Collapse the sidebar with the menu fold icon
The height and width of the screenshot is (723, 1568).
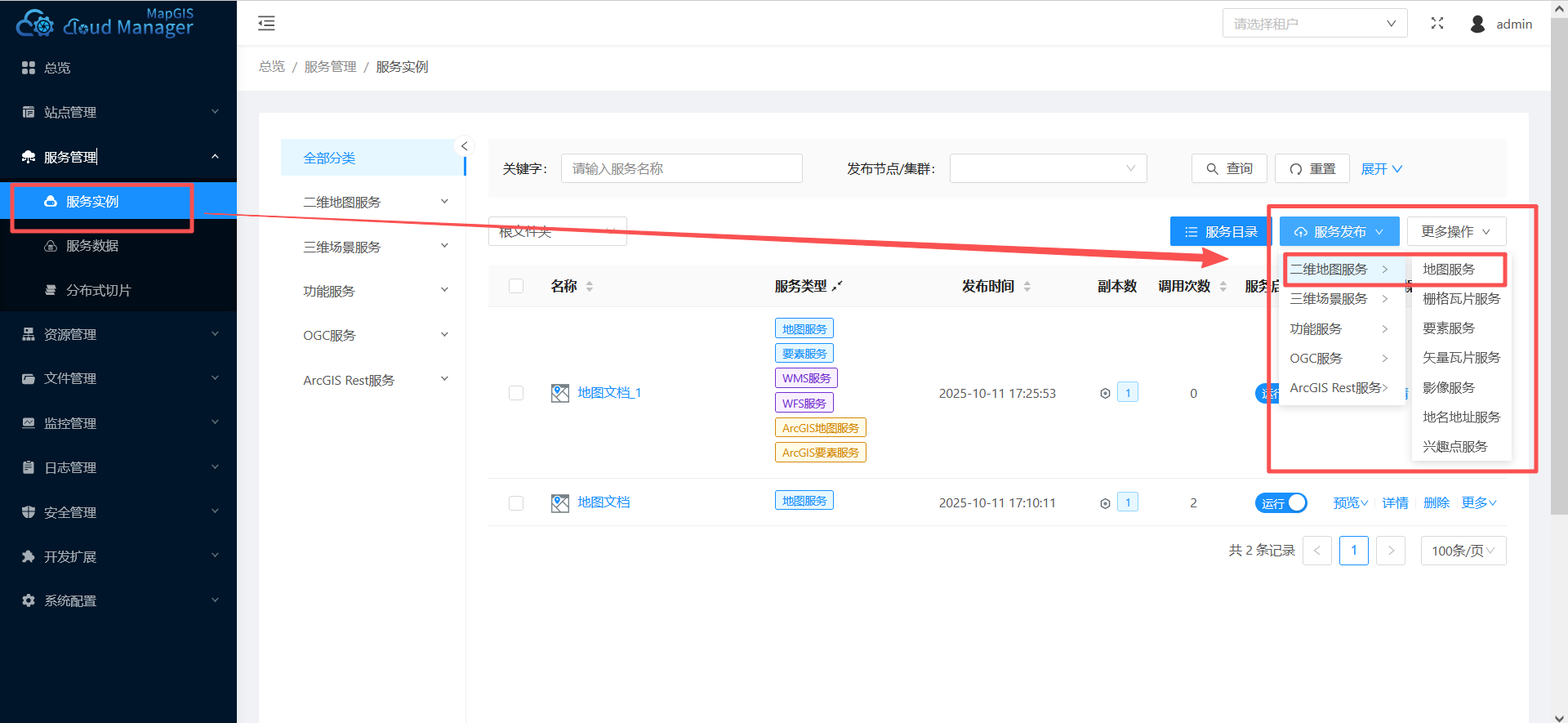[x=266, y=23]
